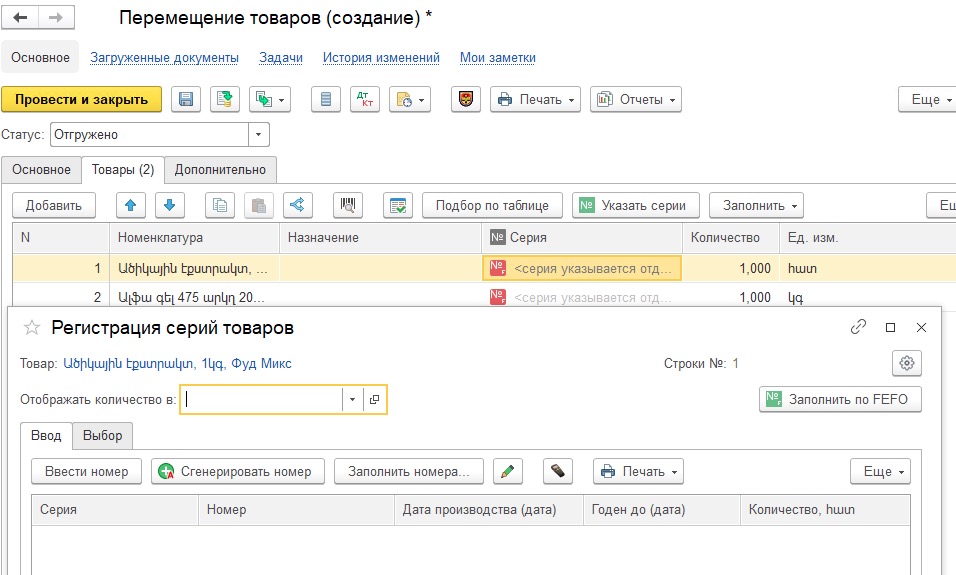Move row up with blue up arrow
Screen dimensions: 956x575
click(x=130, y=205)
